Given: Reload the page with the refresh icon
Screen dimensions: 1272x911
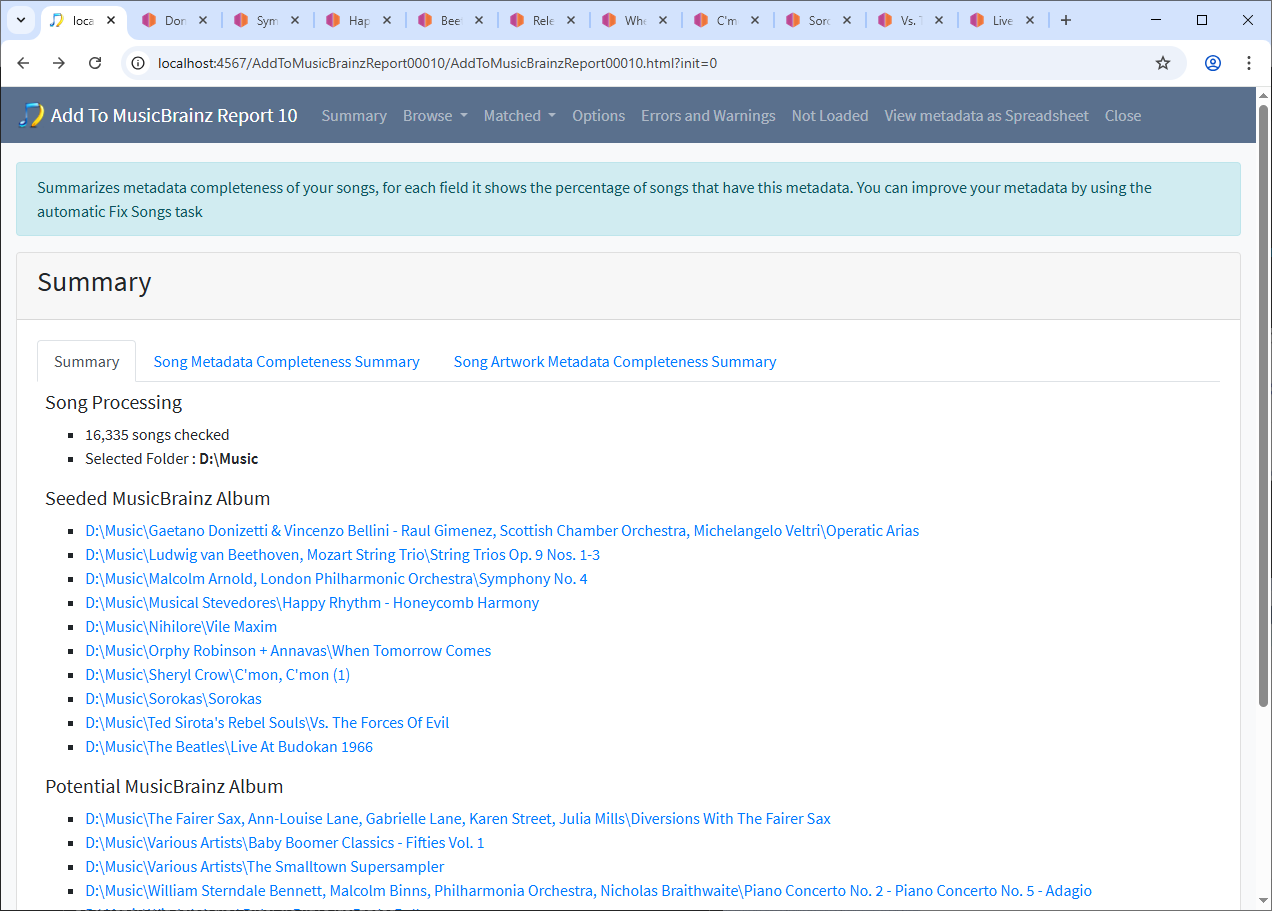Looking at the screenshot, I should (95, 63).
